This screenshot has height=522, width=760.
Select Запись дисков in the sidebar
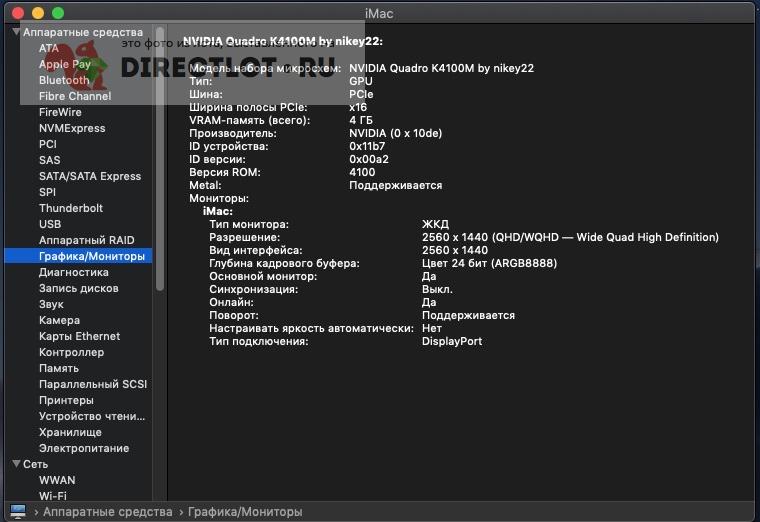click(79, 288)
